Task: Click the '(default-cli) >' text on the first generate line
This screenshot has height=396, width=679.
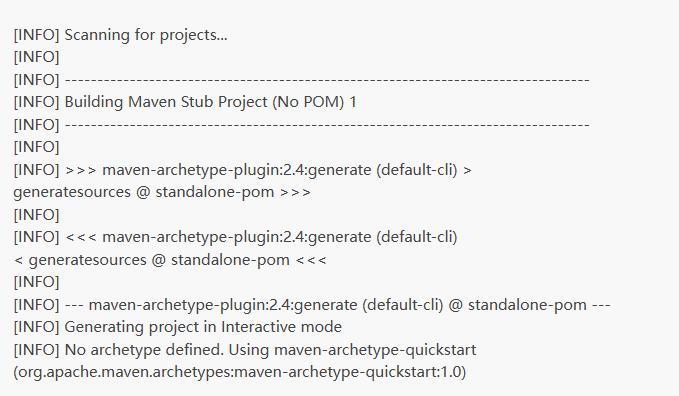Action: coord(424,170)
